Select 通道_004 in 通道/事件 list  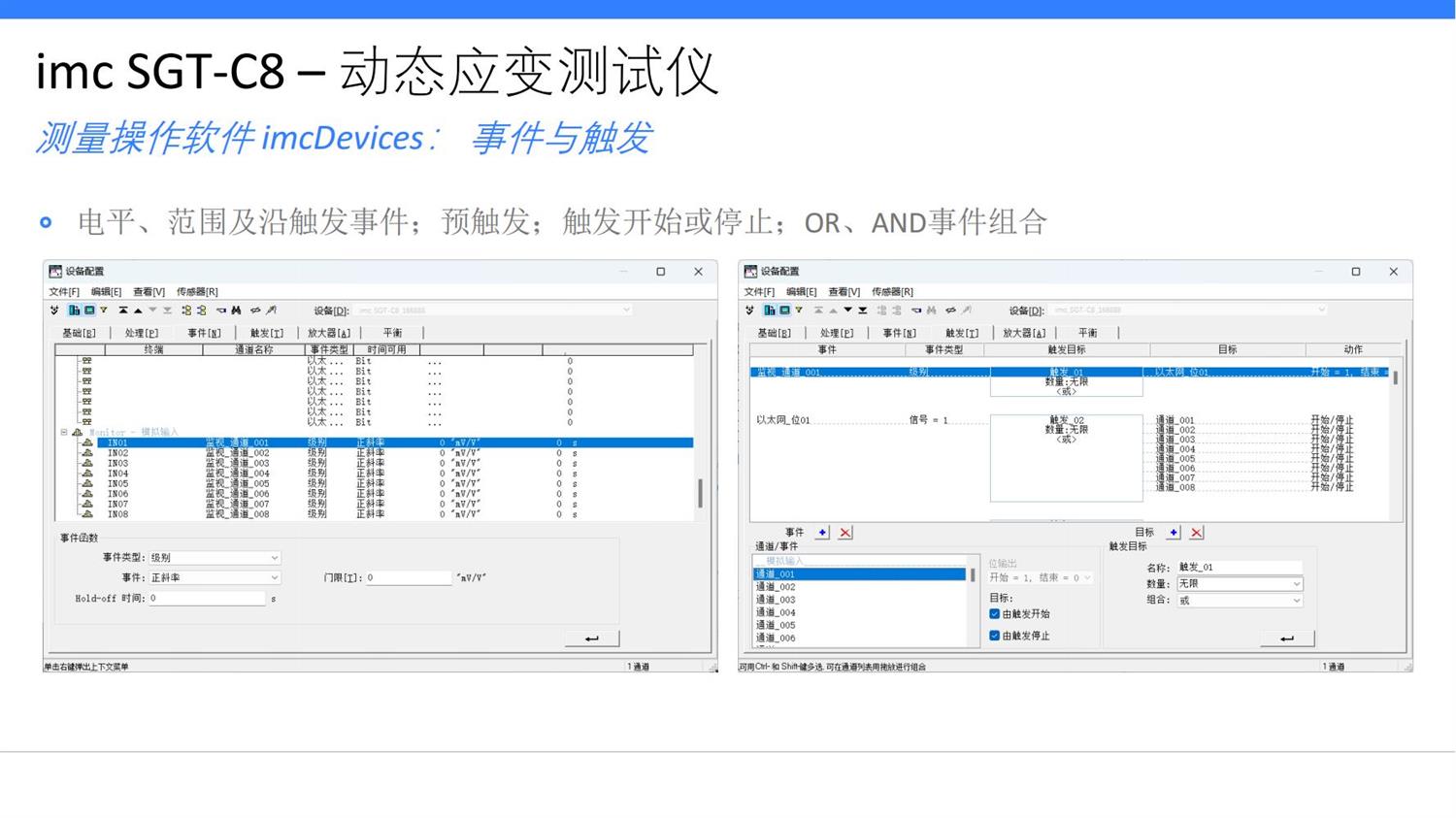[x=859, y=612]
